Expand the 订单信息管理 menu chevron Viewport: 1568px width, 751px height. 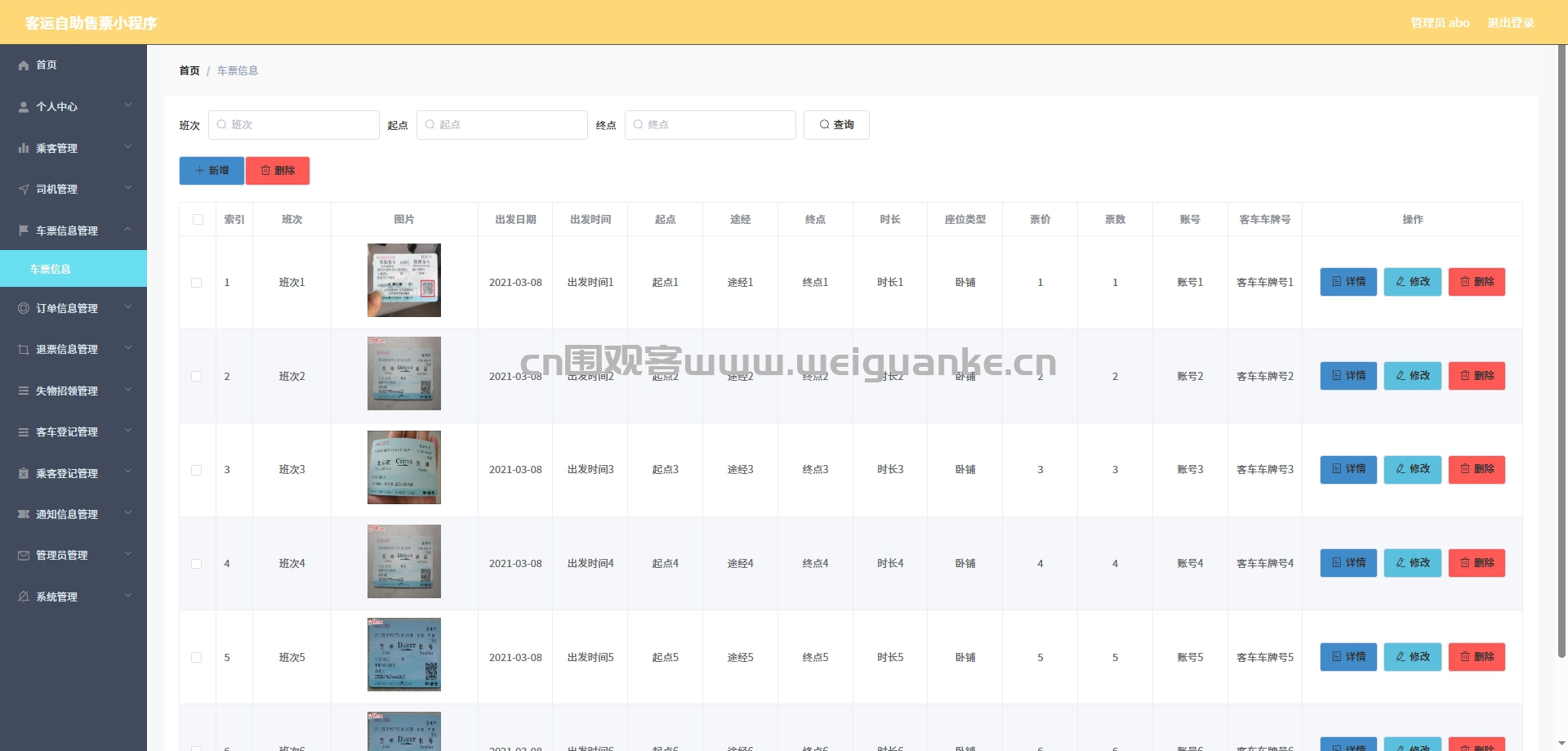pos(128,307)
